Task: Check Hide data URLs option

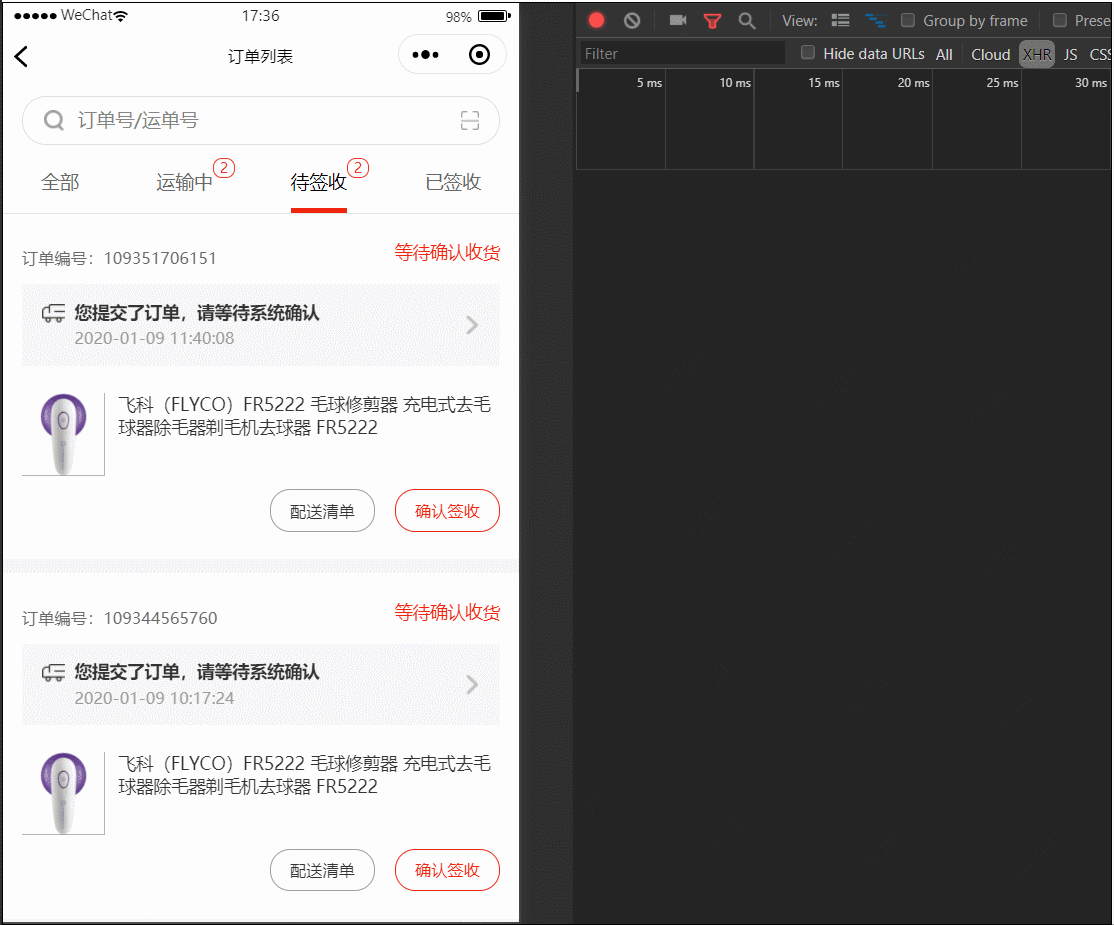Action: click(807, 53)
